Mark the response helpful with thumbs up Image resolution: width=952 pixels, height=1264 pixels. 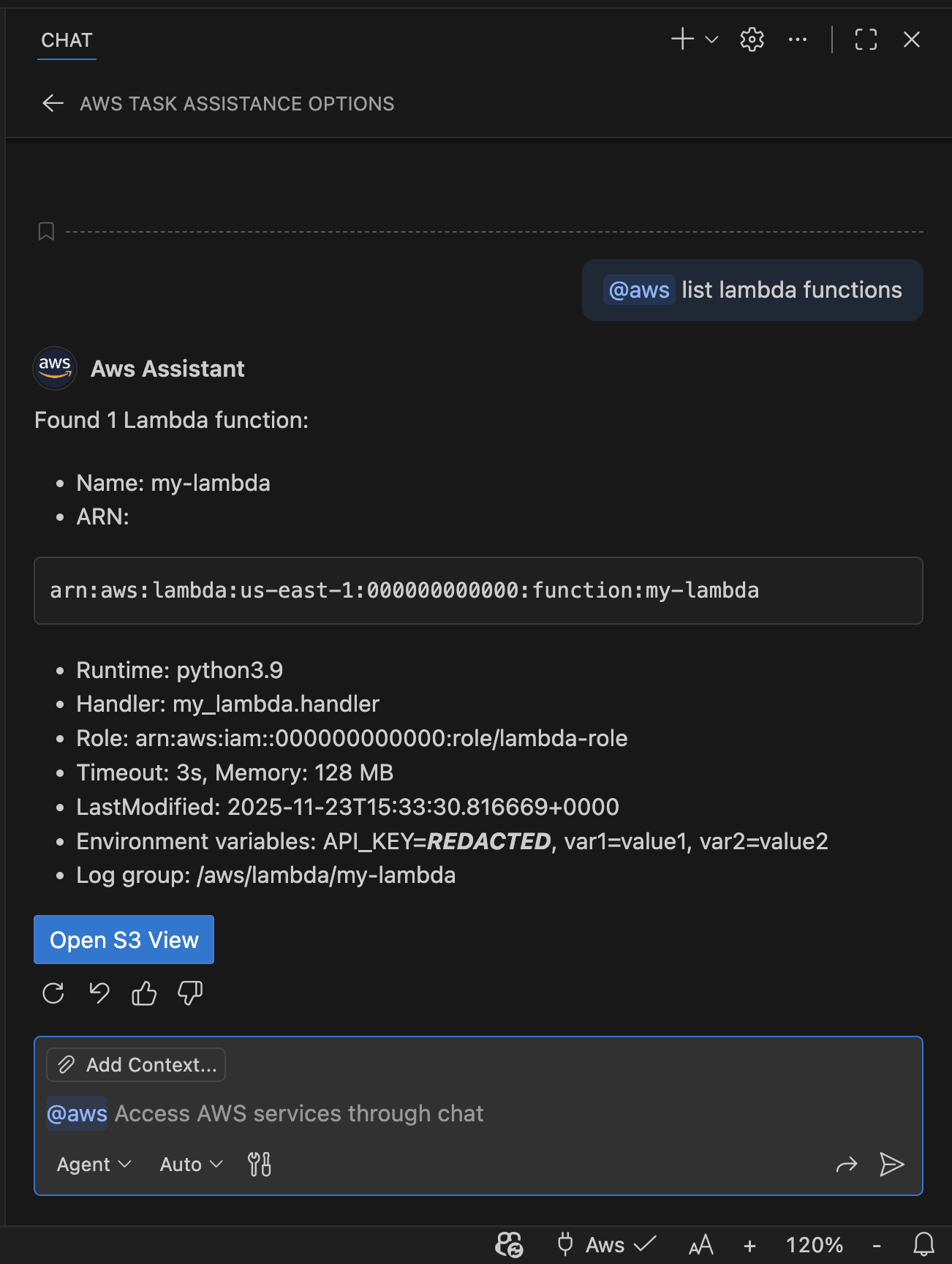click(144, 993)
